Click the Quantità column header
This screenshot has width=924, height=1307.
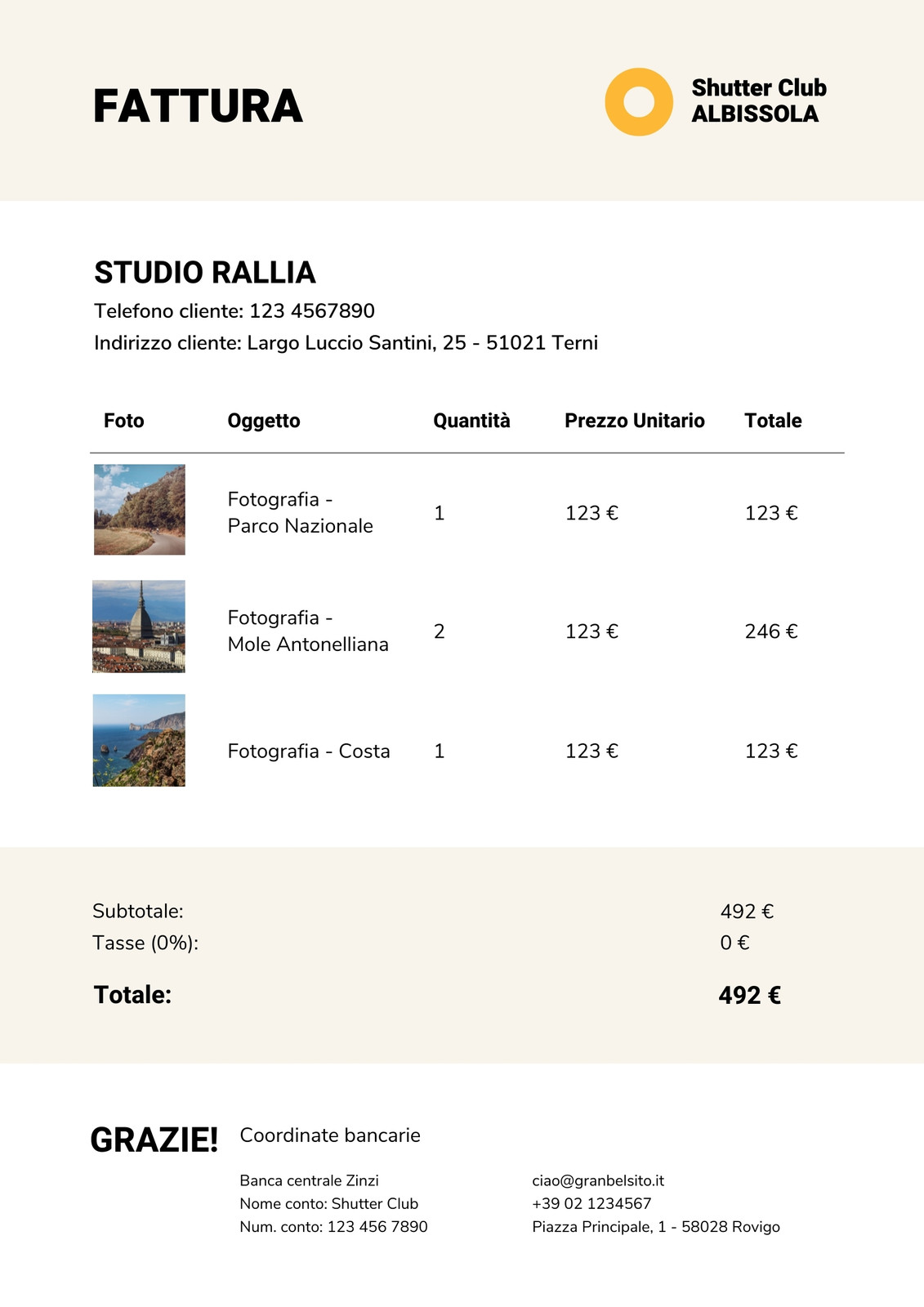coord(471,421)
